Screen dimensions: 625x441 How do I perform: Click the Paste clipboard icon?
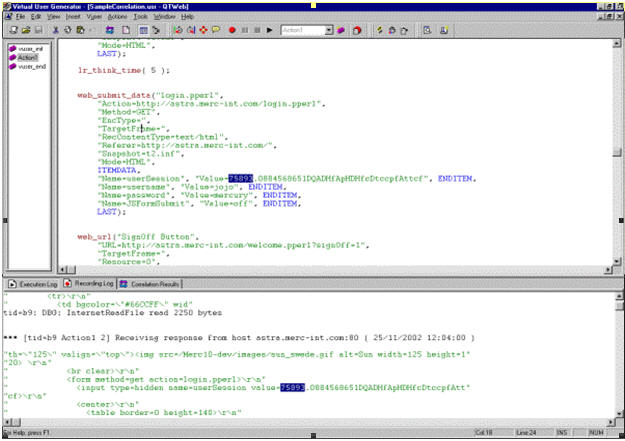[x=81, y=30]
